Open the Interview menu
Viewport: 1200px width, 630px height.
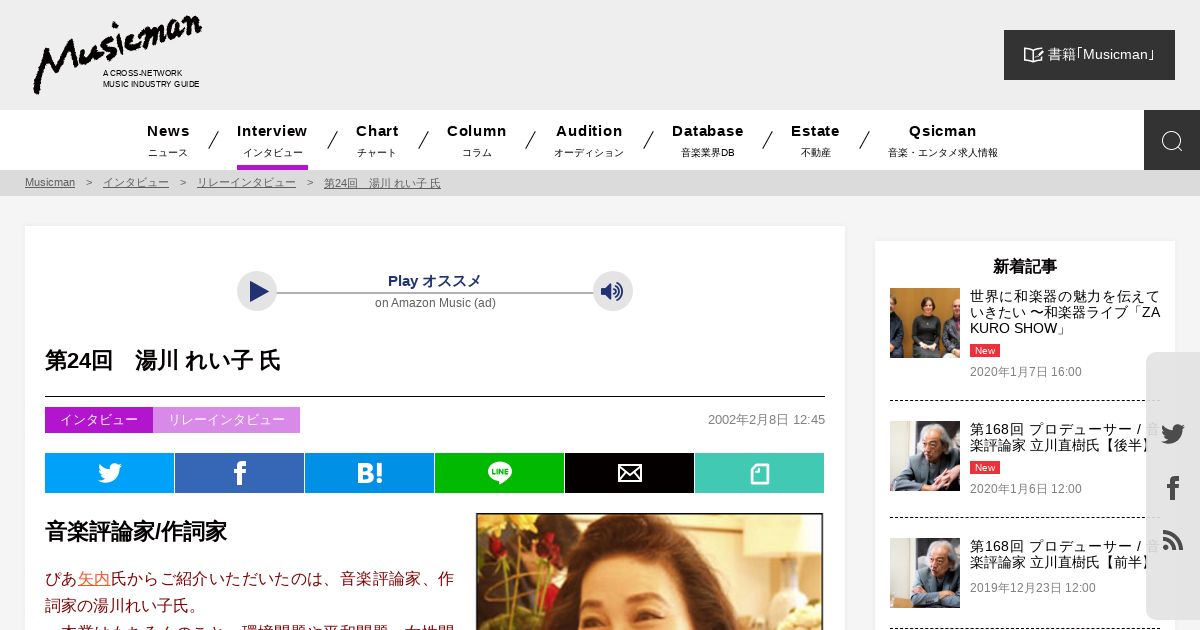272,140
